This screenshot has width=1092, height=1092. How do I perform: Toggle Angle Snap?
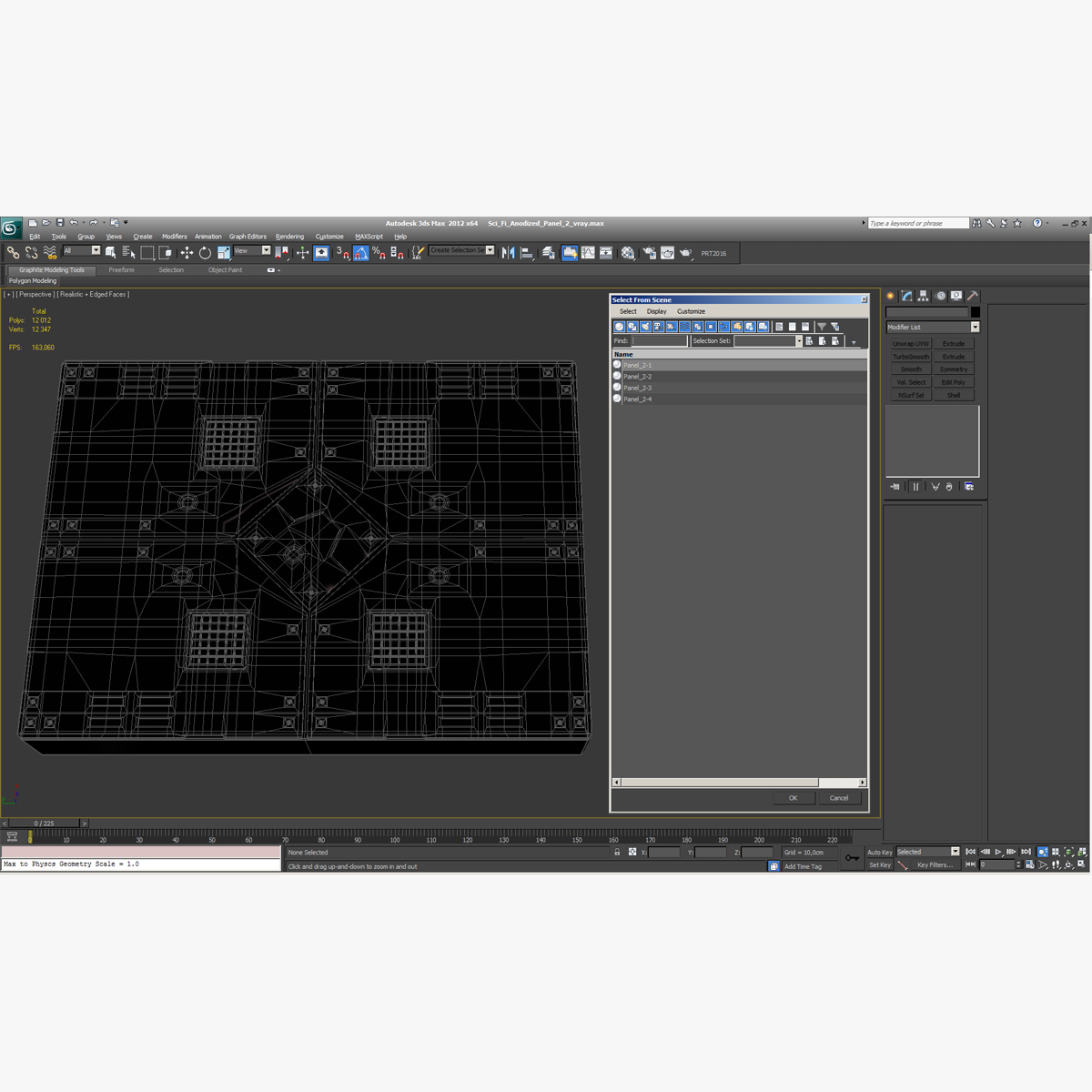click(x=361, y=253)
